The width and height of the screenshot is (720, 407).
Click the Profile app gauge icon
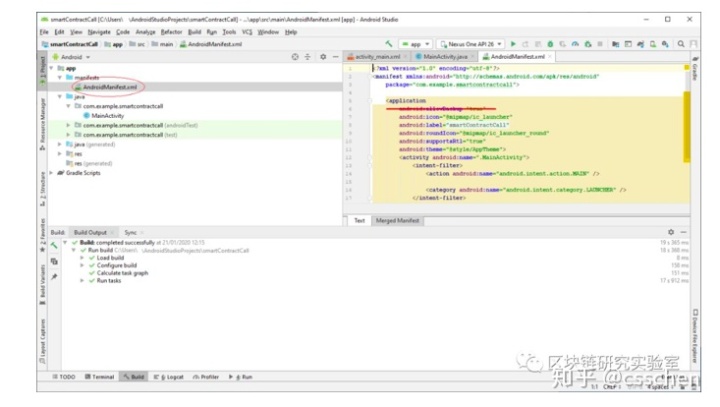(x=575, y=44)
